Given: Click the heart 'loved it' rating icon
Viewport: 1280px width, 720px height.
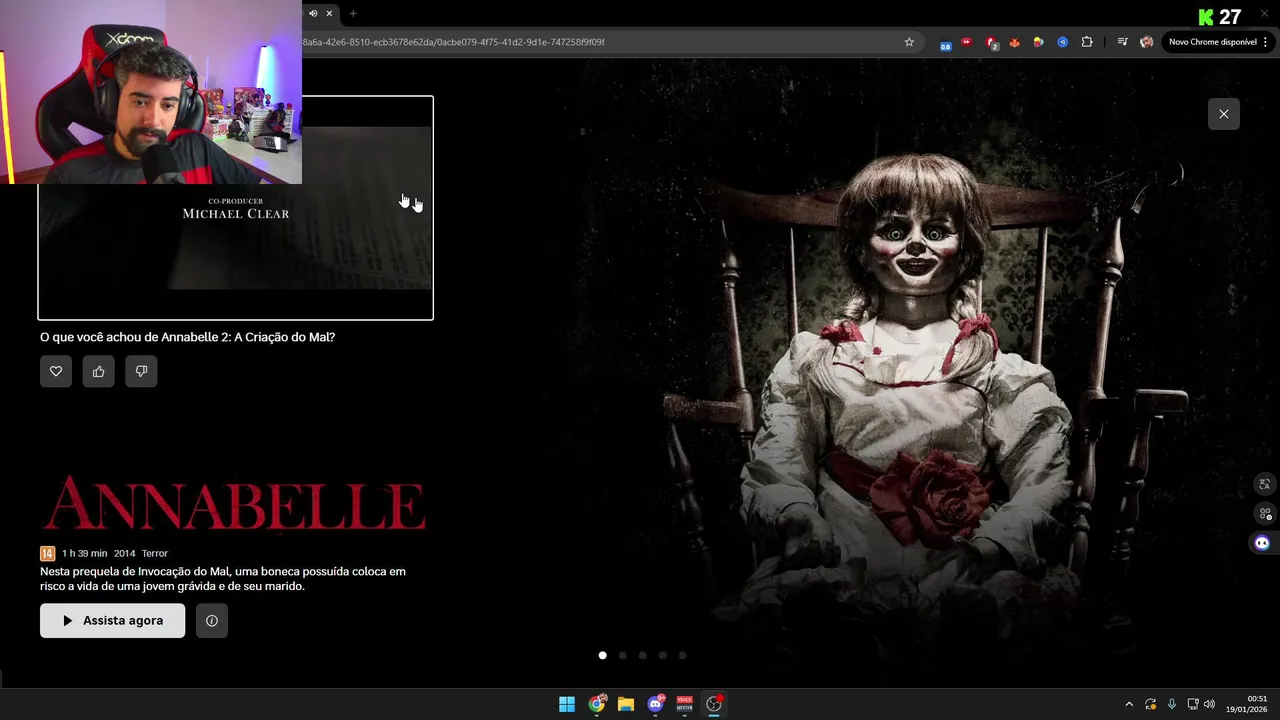Looking at the screenshot, I should 56,371.
